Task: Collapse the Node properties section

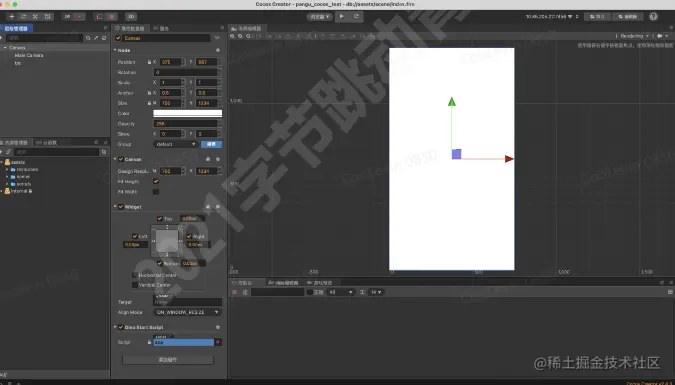Action: [115, 50]
